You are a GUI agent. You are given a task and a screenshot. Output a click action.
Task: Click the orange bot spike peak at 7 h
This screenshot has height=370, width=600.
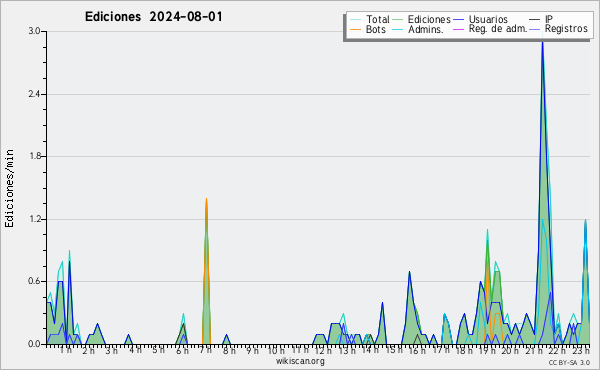206,199
